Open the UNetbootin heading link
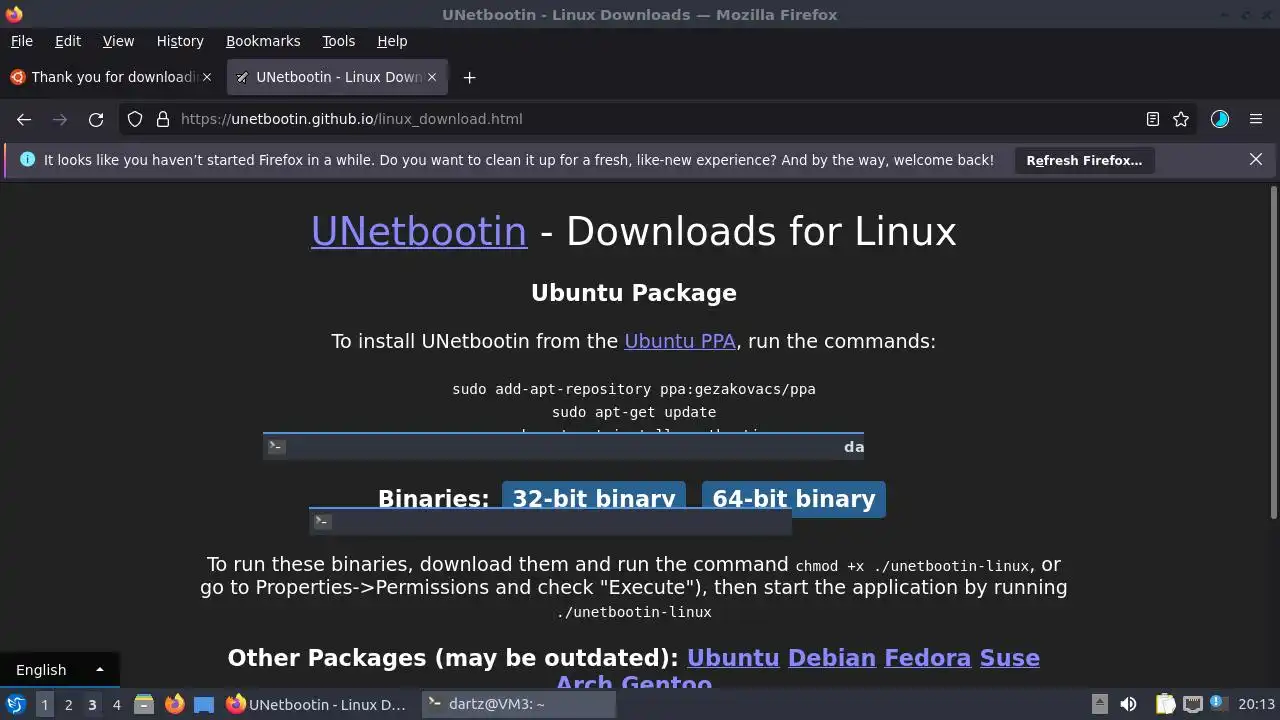 [418, 231]
